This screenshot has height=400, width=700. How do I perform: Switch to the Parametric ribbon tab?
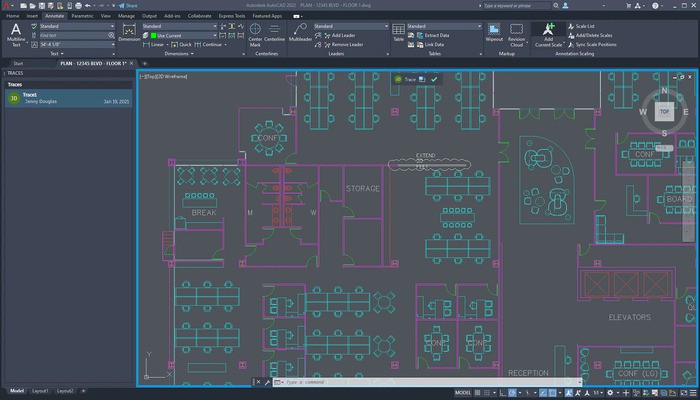point(82,16)
